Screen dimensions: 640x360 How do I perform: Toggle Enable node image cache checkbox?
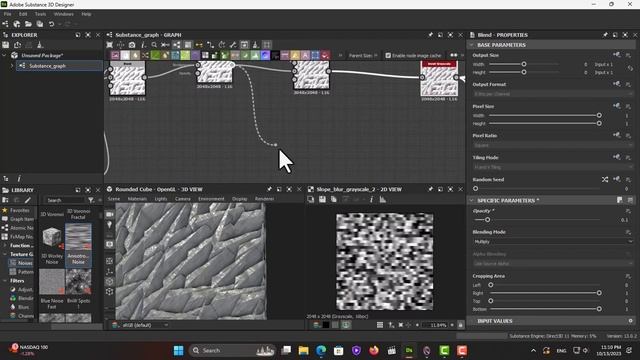(388, 56)
